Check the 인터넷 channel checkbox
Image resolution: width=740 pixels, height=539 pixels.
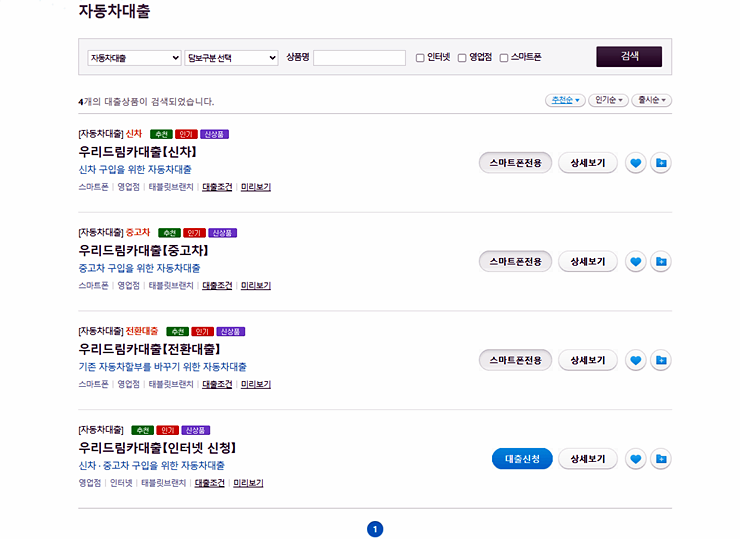(420, 58)
